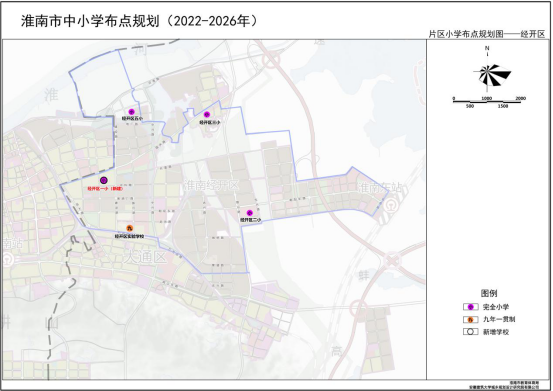
Task: Select the purple marker above 经开区三小 label
Action: [x=207, y=114]
